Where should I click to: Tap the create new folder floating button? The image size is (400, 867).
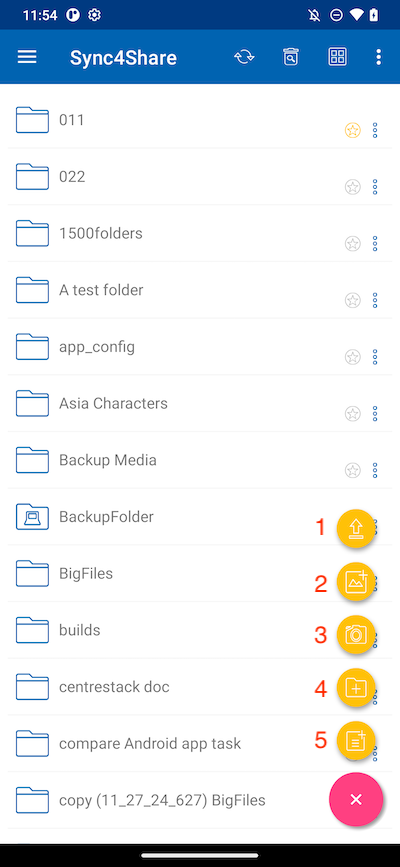(x=356, y=688)
